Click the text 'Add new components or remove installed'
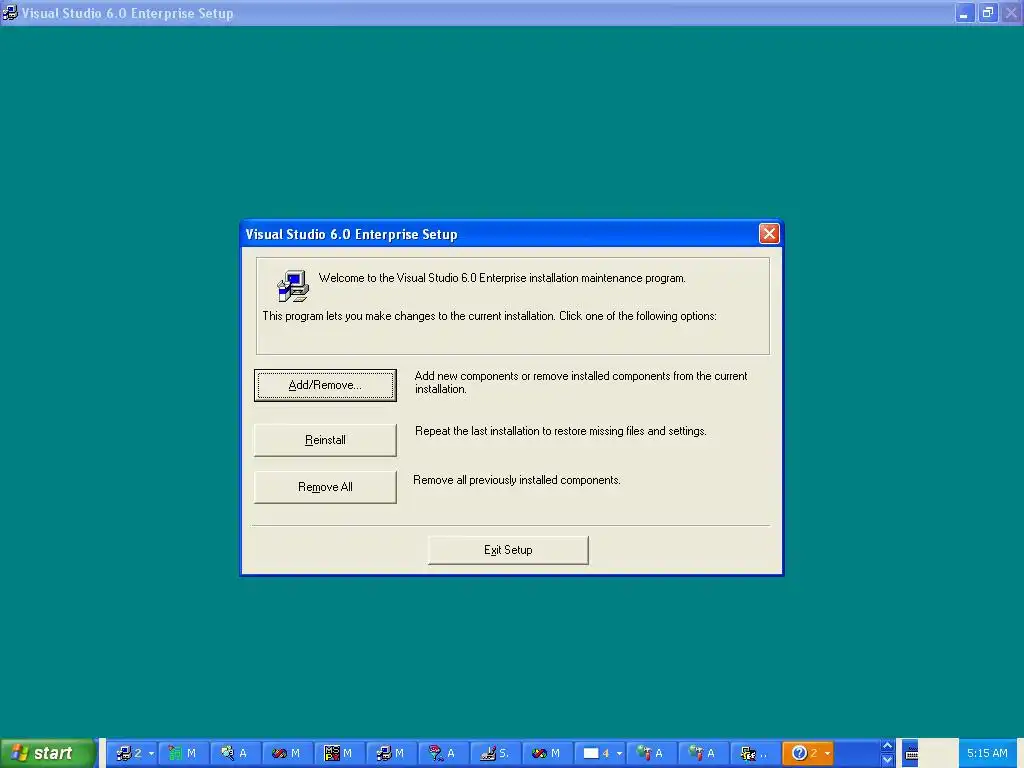The width and height of the screenshot is (1024, 768). coord(512,376)
